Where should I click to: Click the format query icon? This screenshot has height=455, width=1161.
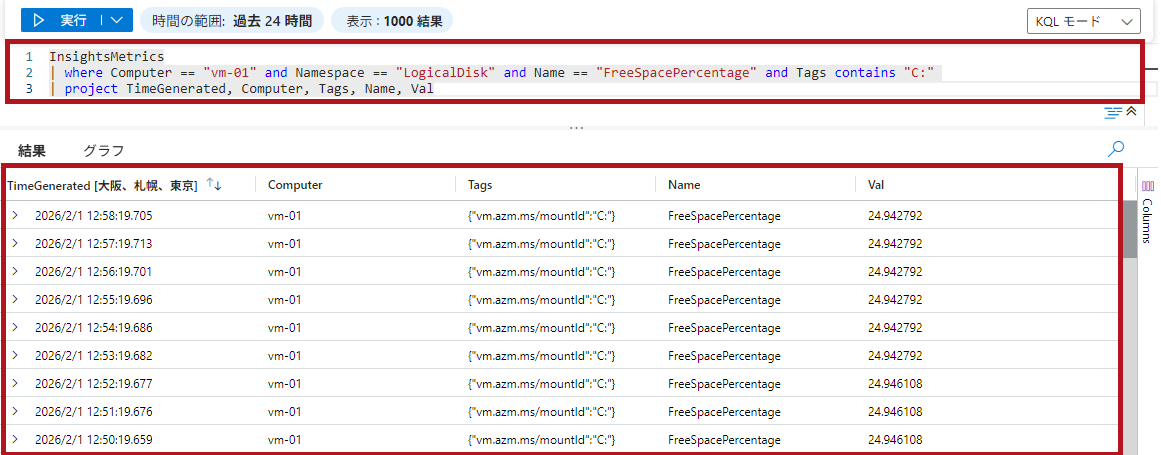click(x=1113, y=113)
